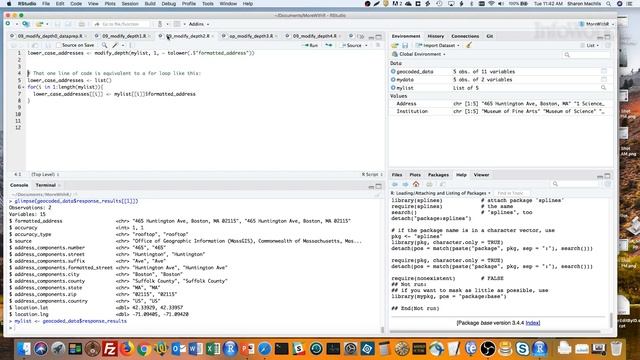Click the New File icon in toolbar
640x360 pixels.
pyautogui.click(x=8, y=24)
